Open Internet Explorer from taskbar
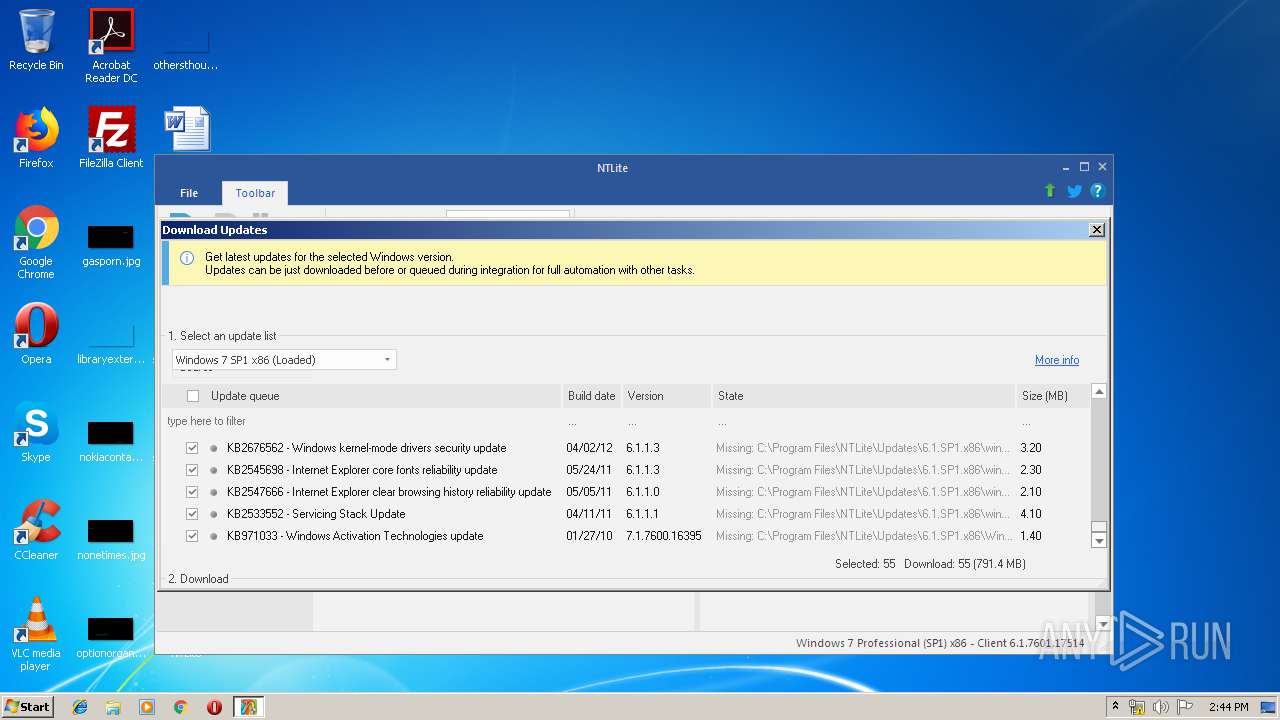The width and height of the screenshot is (1280, 720). click(x=80, y=707)
